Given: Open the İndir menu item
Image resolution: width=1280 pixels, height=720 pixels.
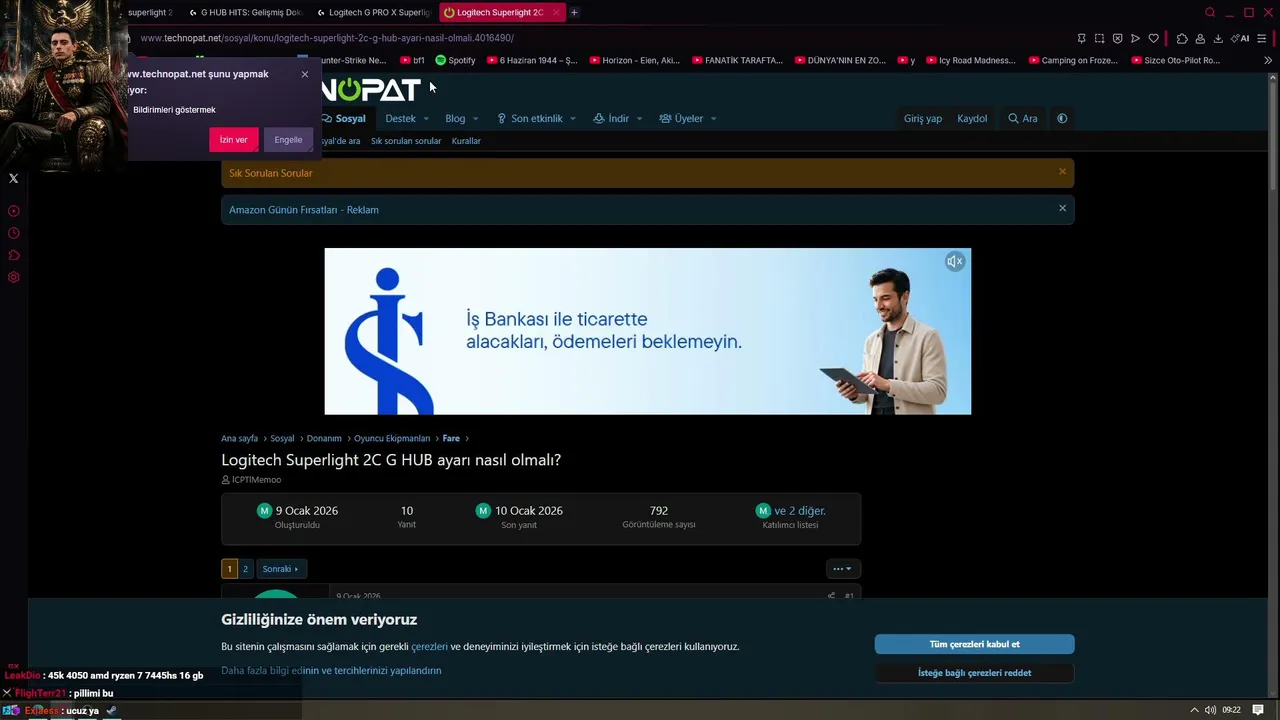Looking at the screenshot, I should (x=611, y=118).
